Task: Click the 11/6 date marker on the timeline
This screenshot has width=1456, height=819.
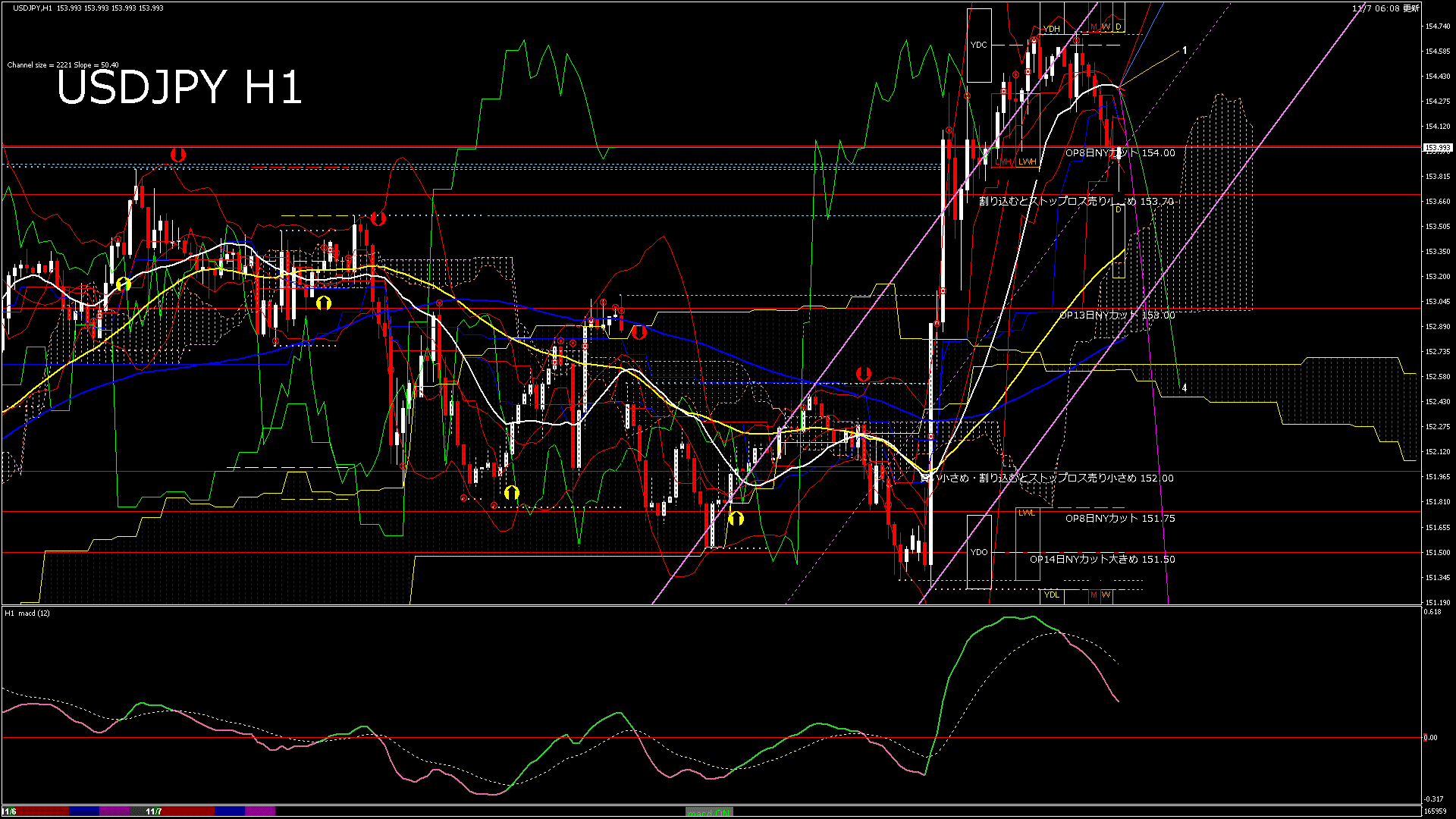Action: 9,811
